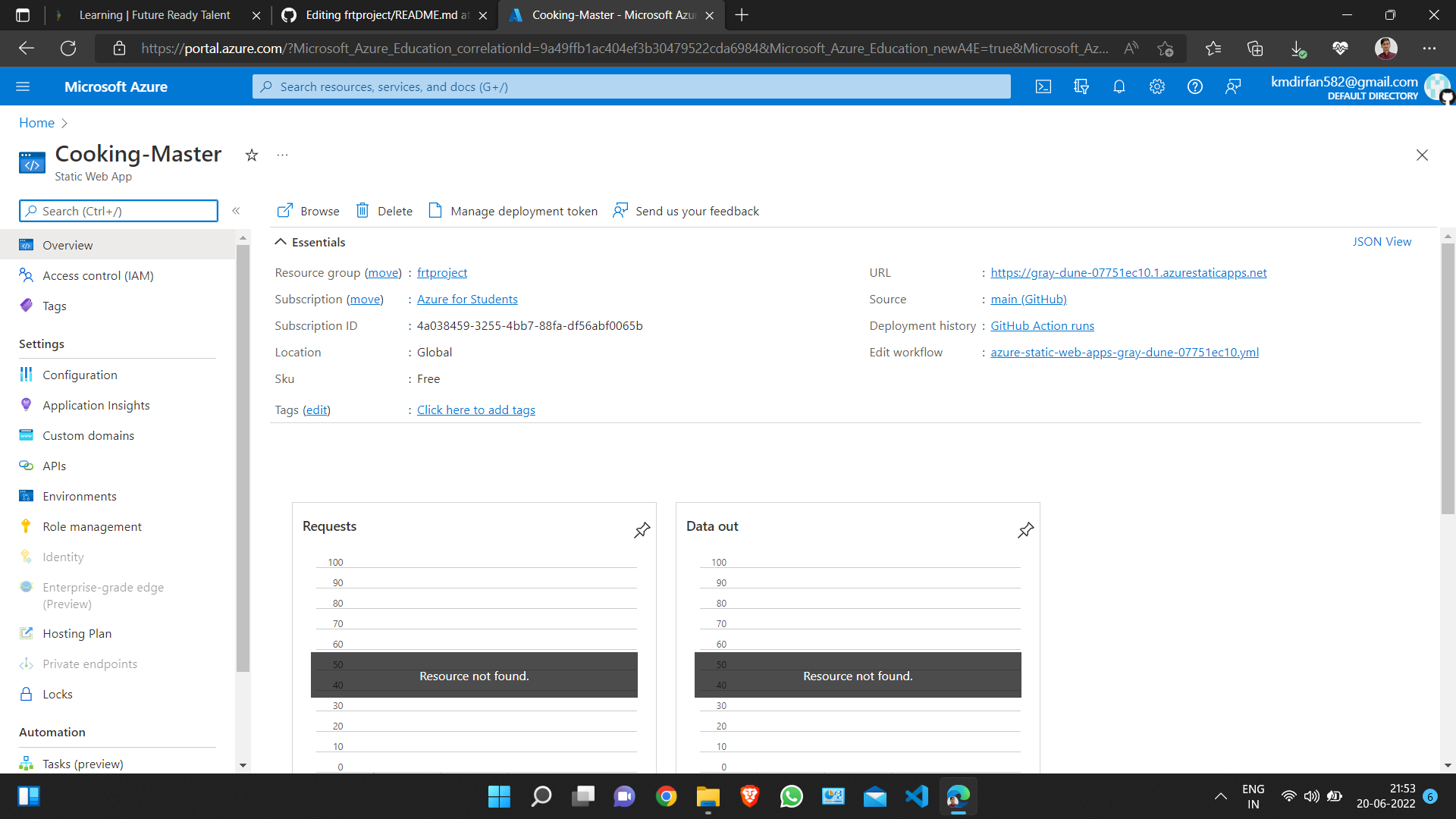Favorite Cooking-Master with the star icon
The image size is (1456, 819).
(x=252, y=155)
